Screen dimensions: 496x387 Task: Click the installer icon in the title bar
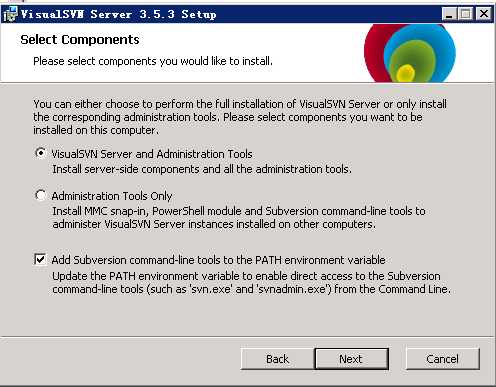point(10,14)
